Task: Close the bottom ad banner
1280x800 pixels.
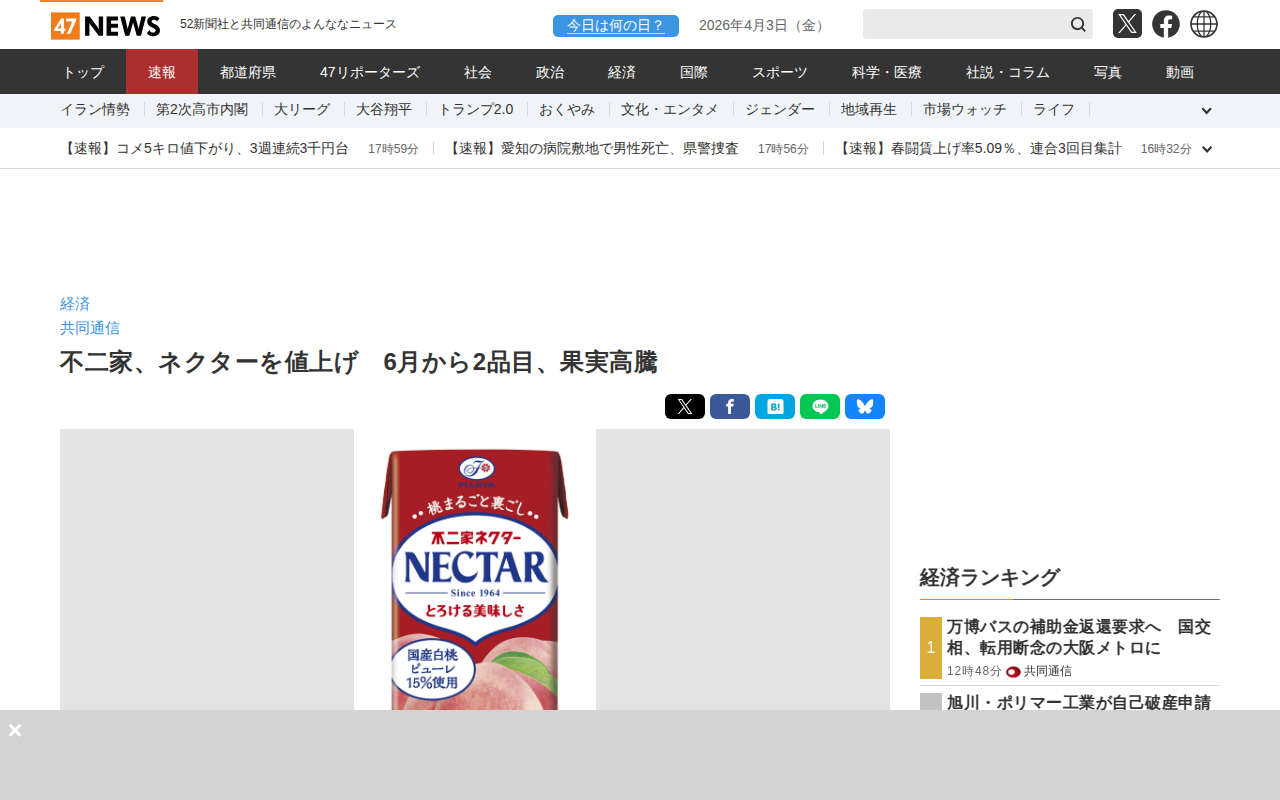Action: (15, 730)
